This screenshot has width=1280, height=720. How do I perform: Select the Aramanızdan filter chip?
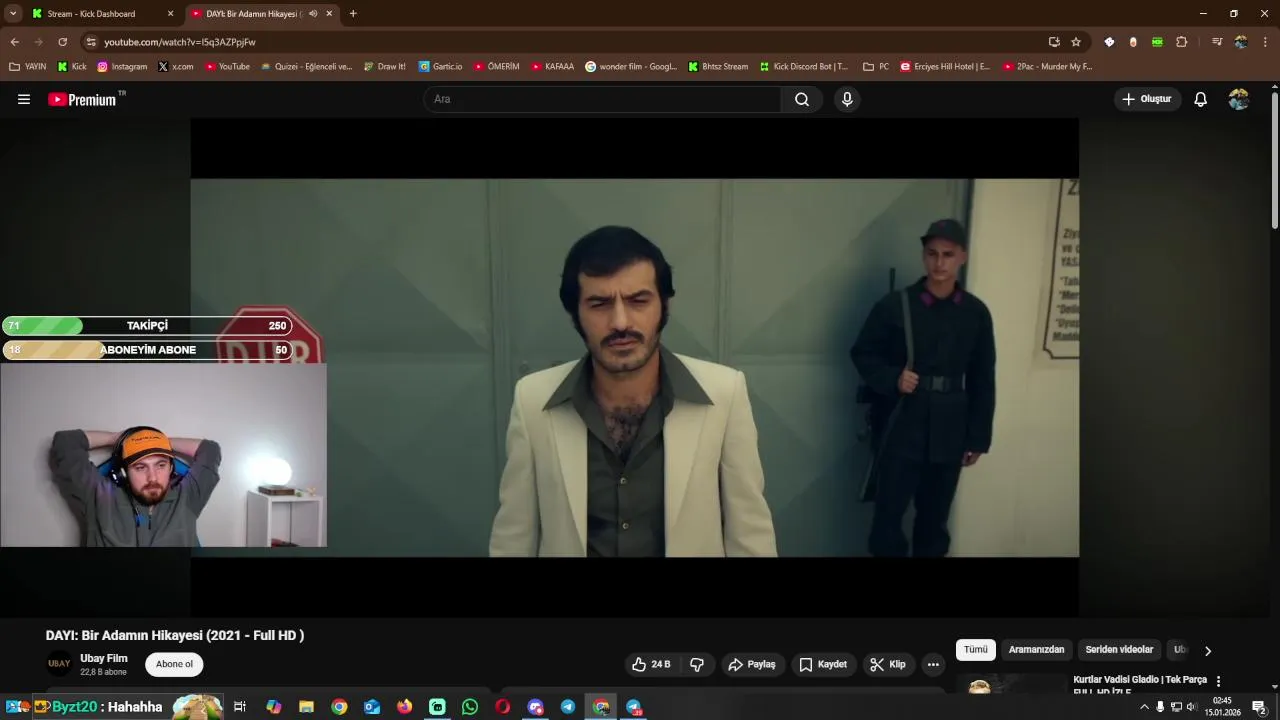(1036, 650)
